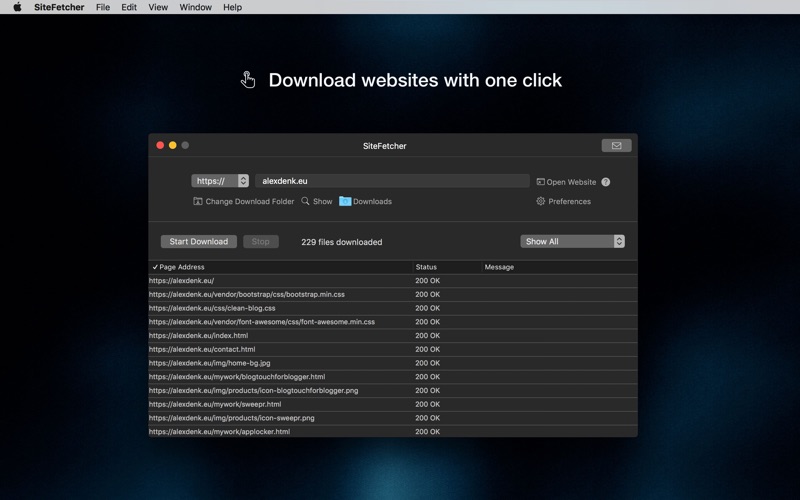Click the Preferences gear icon
Viewport: 800px width, 500px height.
pos(540,201)
